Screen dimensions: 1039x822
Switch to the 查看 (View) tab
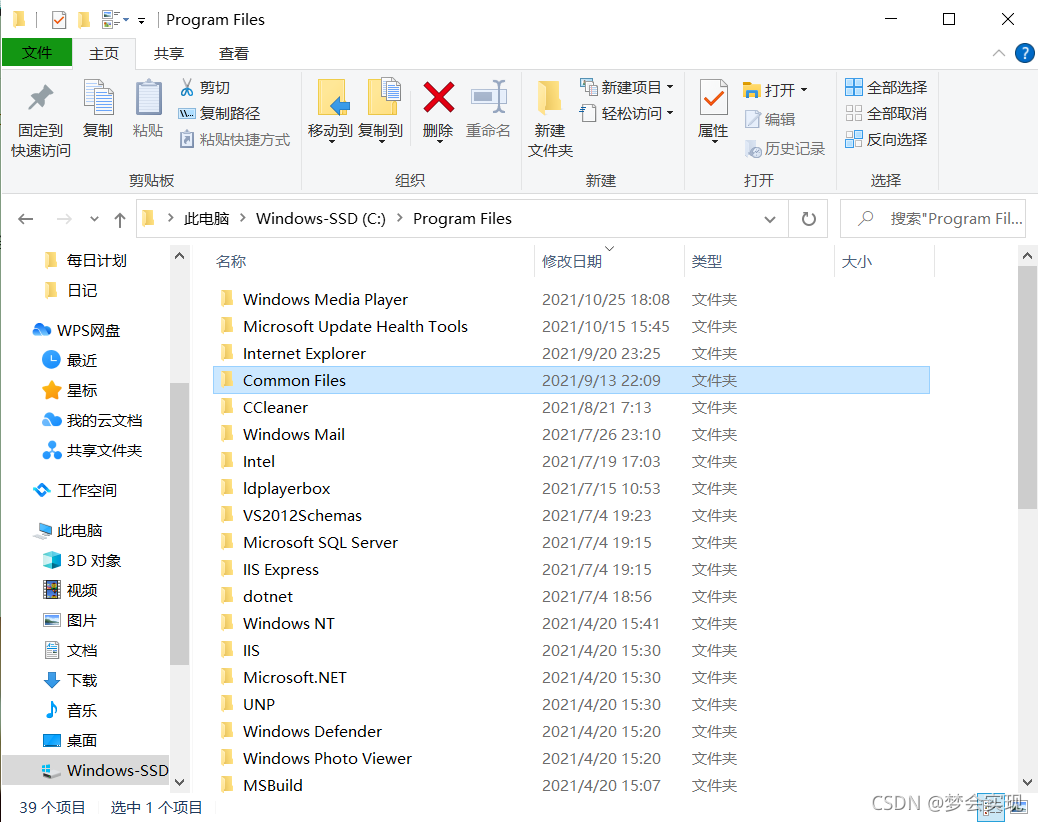(234, 54)
